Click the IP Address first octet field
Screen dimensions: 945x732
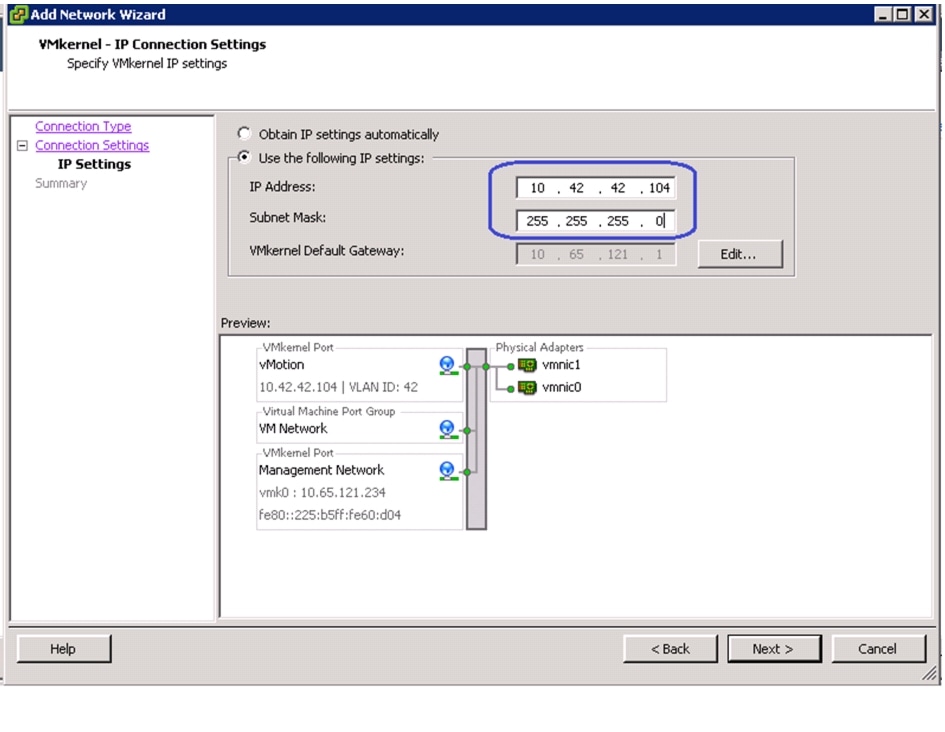point(537,188)
